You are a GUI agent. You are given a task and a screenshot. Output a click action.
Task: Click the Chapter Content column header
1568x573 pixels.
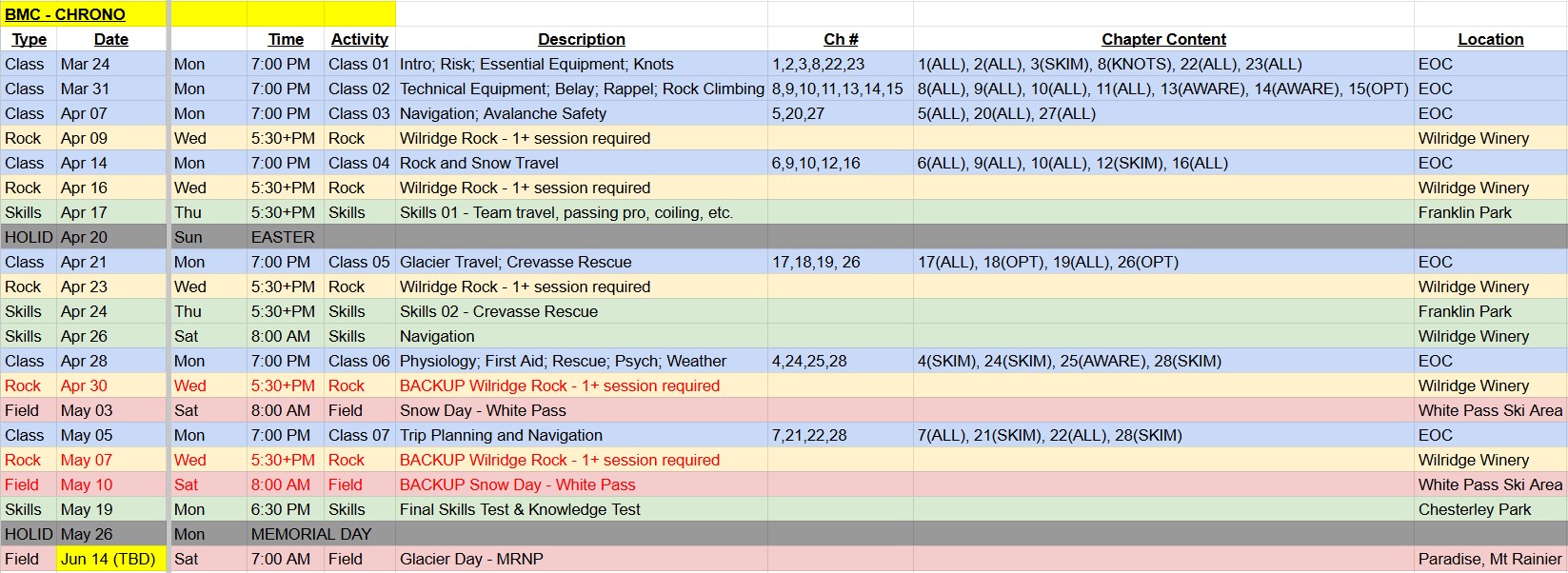(x=1163, y=39)
